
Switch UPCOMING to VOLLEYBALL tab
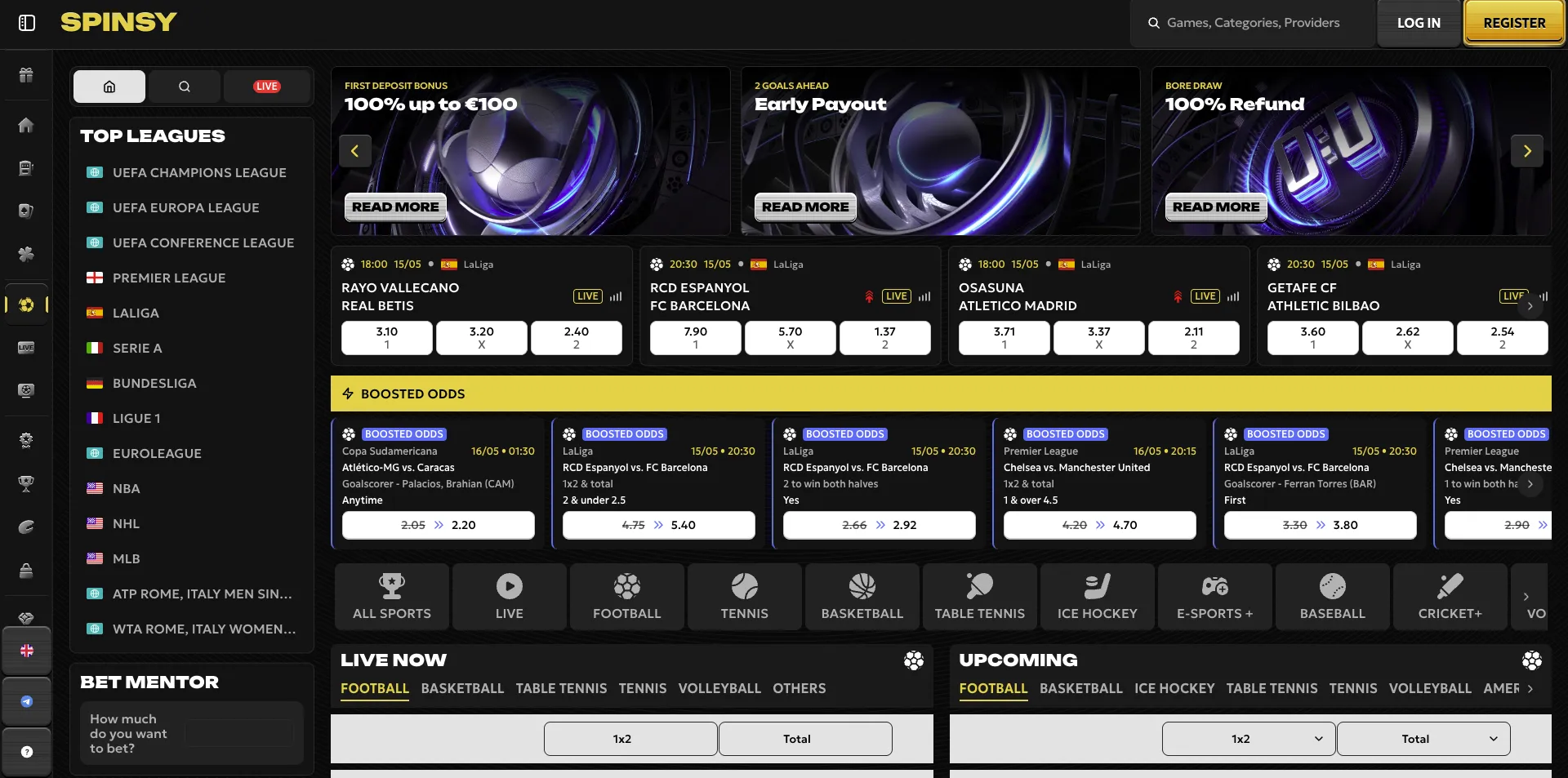1430,689
